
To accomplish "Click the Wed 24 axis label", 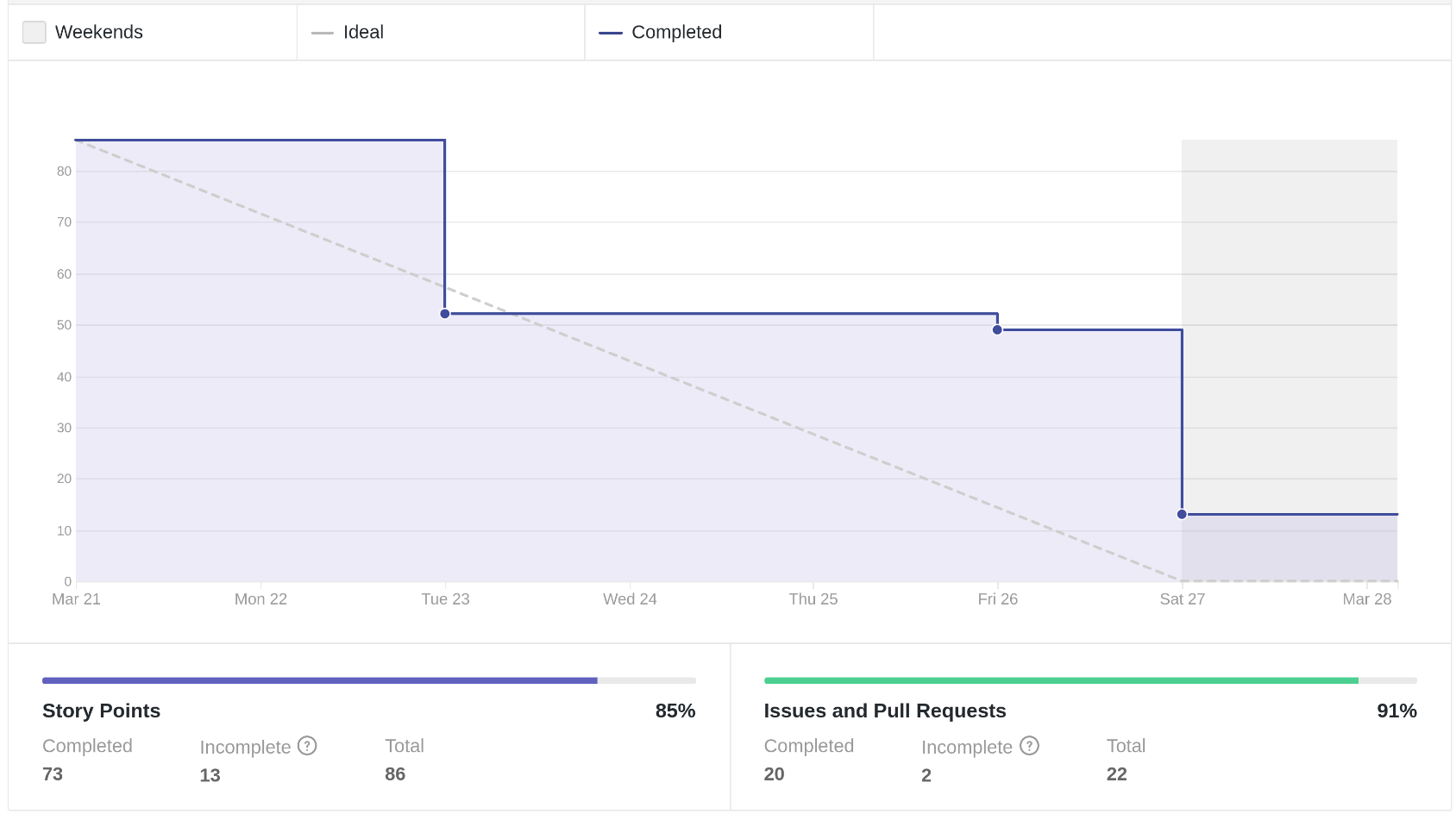I will [630, 599].
